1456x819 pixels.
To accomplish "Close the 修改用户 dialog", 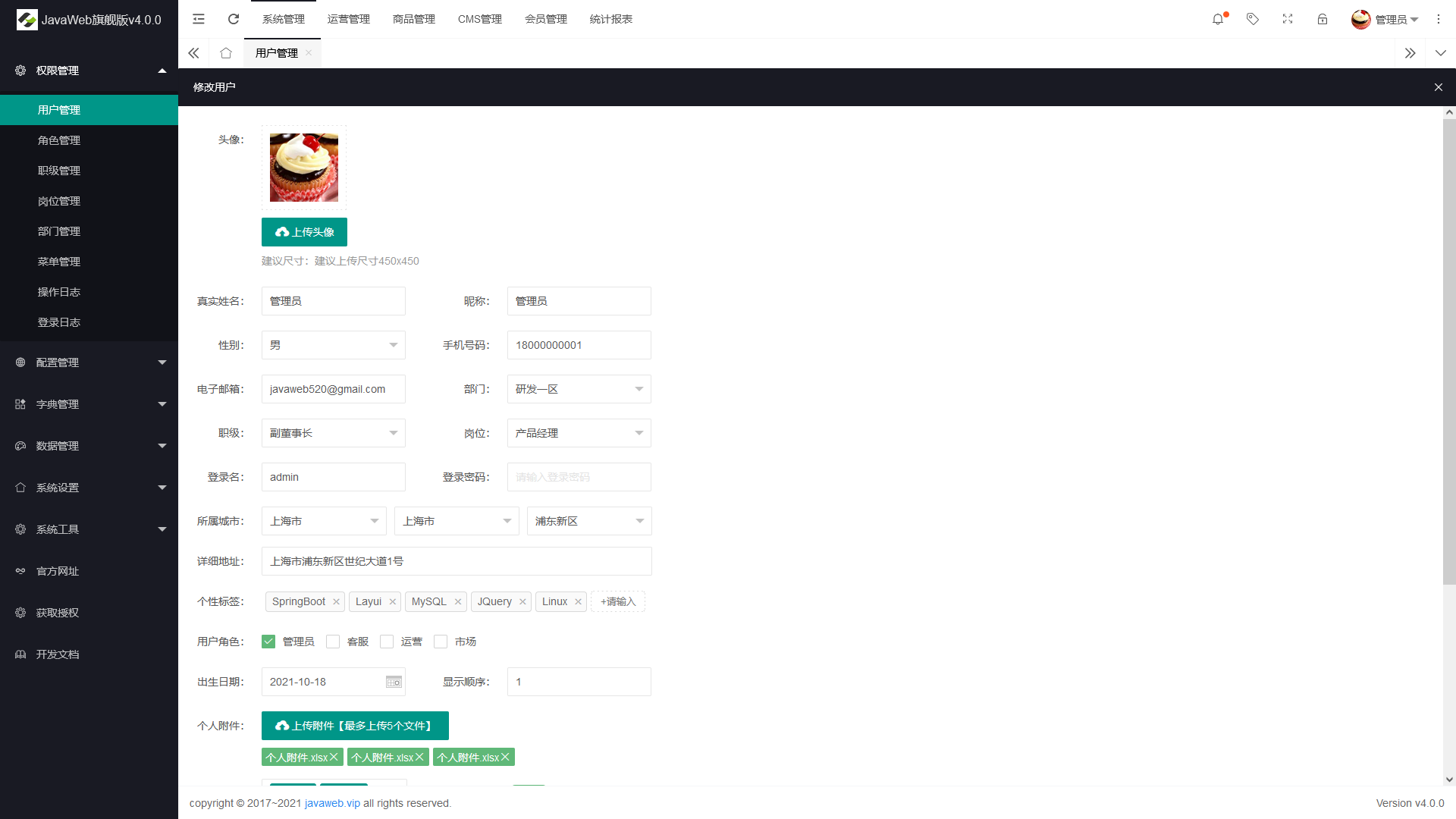I will 1439,87.
